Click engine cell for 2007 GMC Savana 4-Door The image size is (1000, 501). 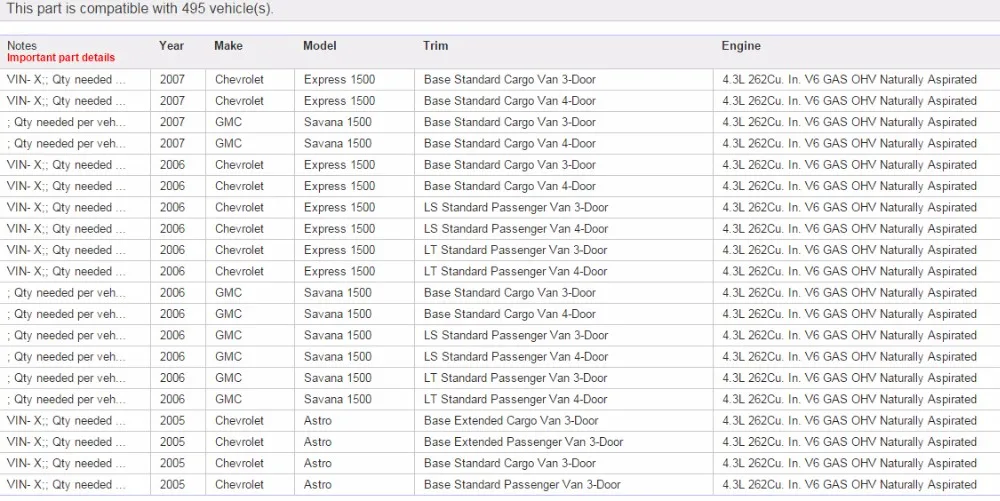tap(849, 143)
